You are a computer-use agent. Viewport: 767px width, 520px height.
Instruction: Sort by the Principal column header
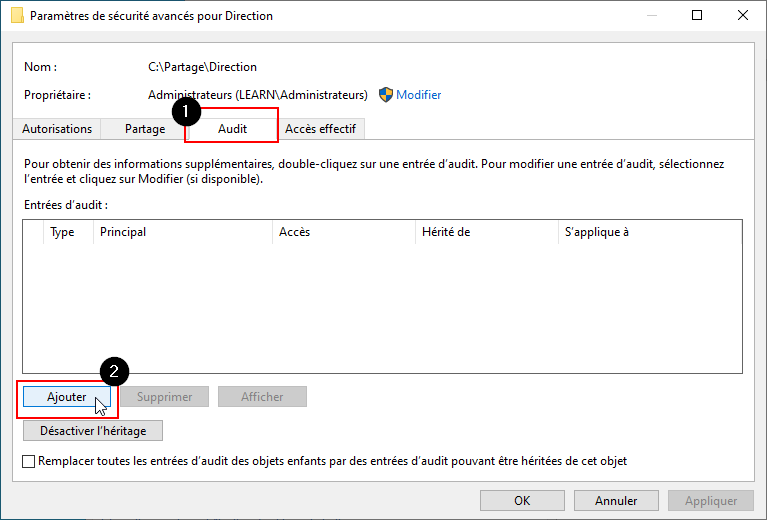tap(182, 232)
